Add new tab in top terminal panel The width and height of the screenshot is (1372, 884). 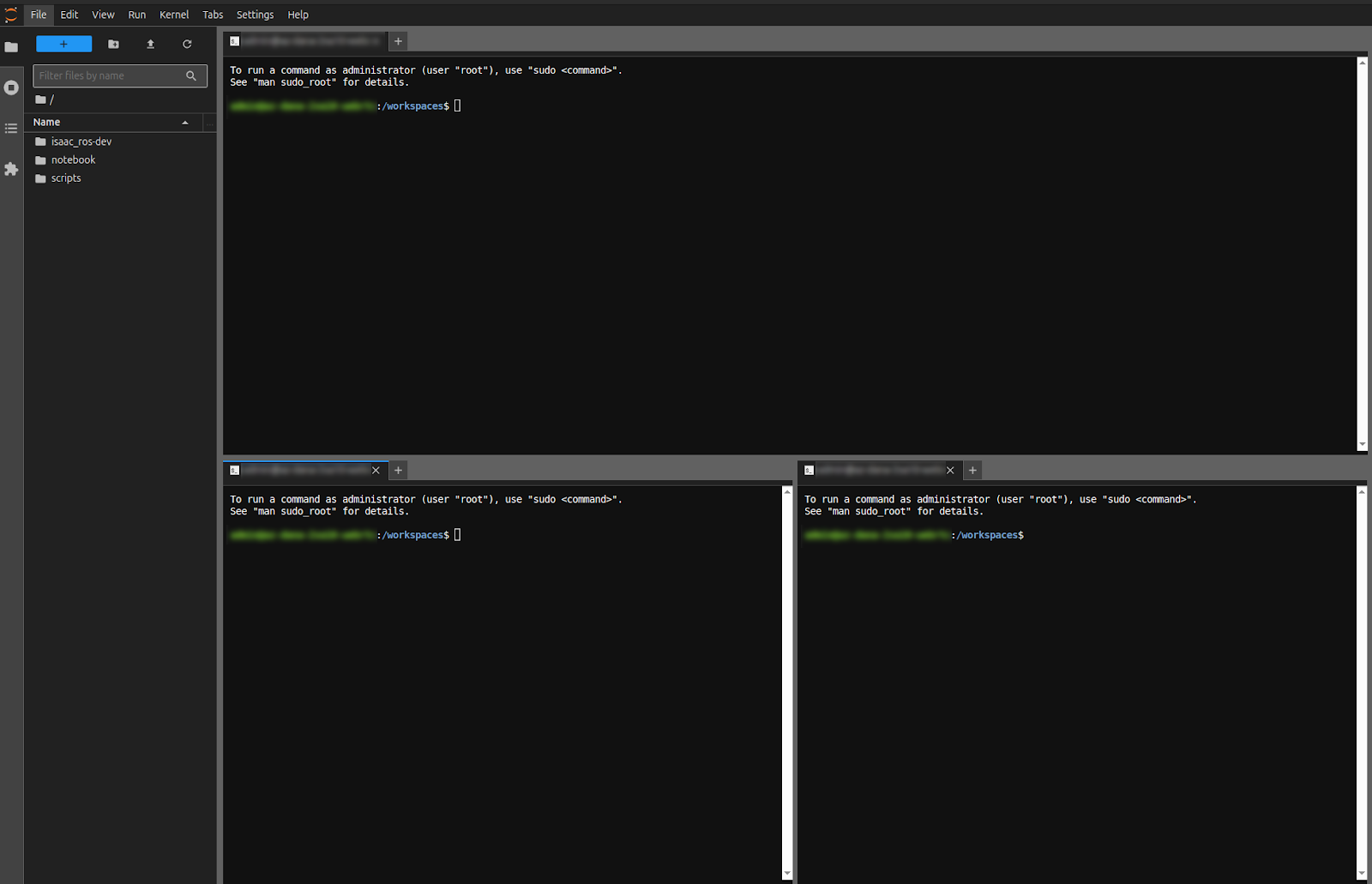(398, 41)
